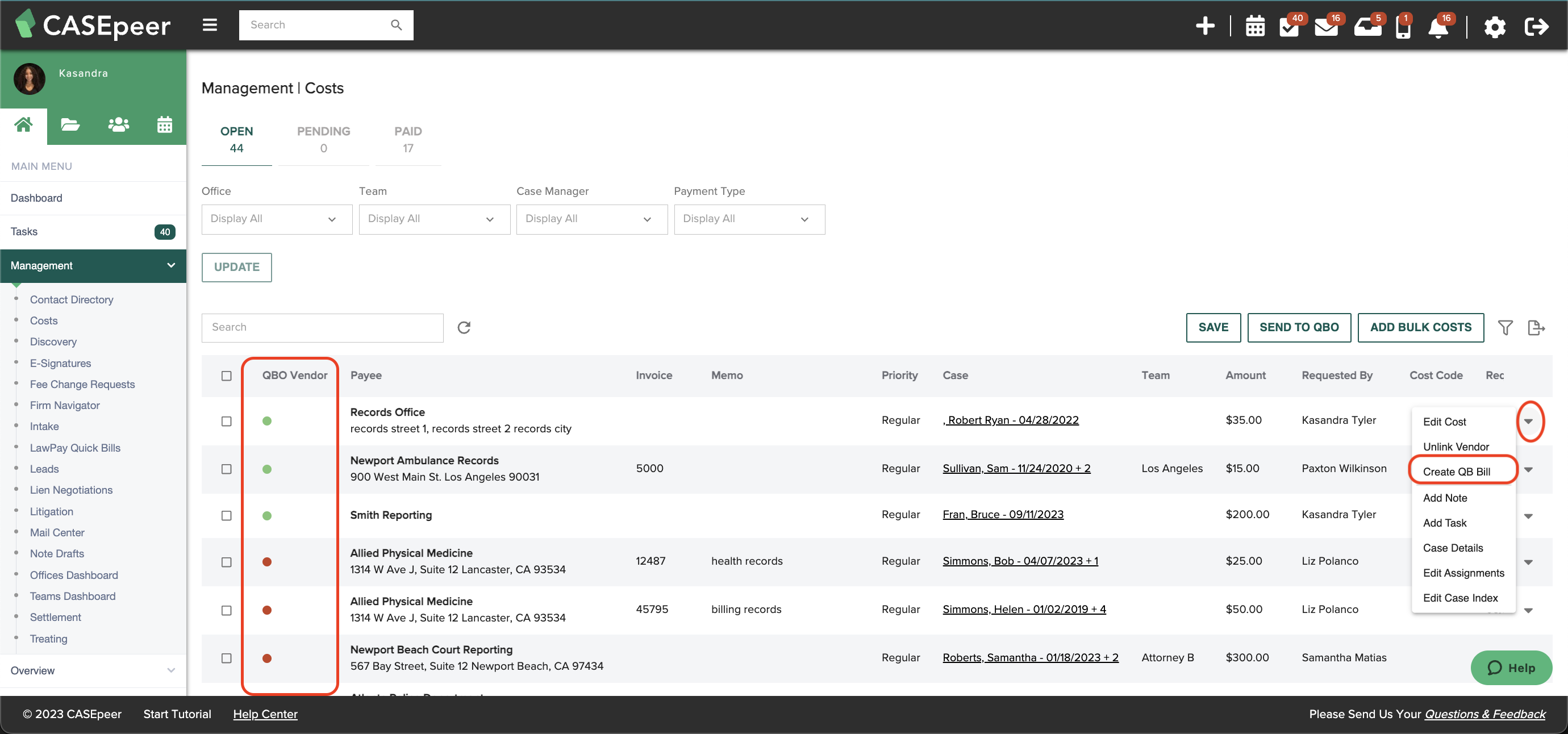Open the green Help chat button
The height and width of the screenshot is (734, 1568).
[1511, 668]
